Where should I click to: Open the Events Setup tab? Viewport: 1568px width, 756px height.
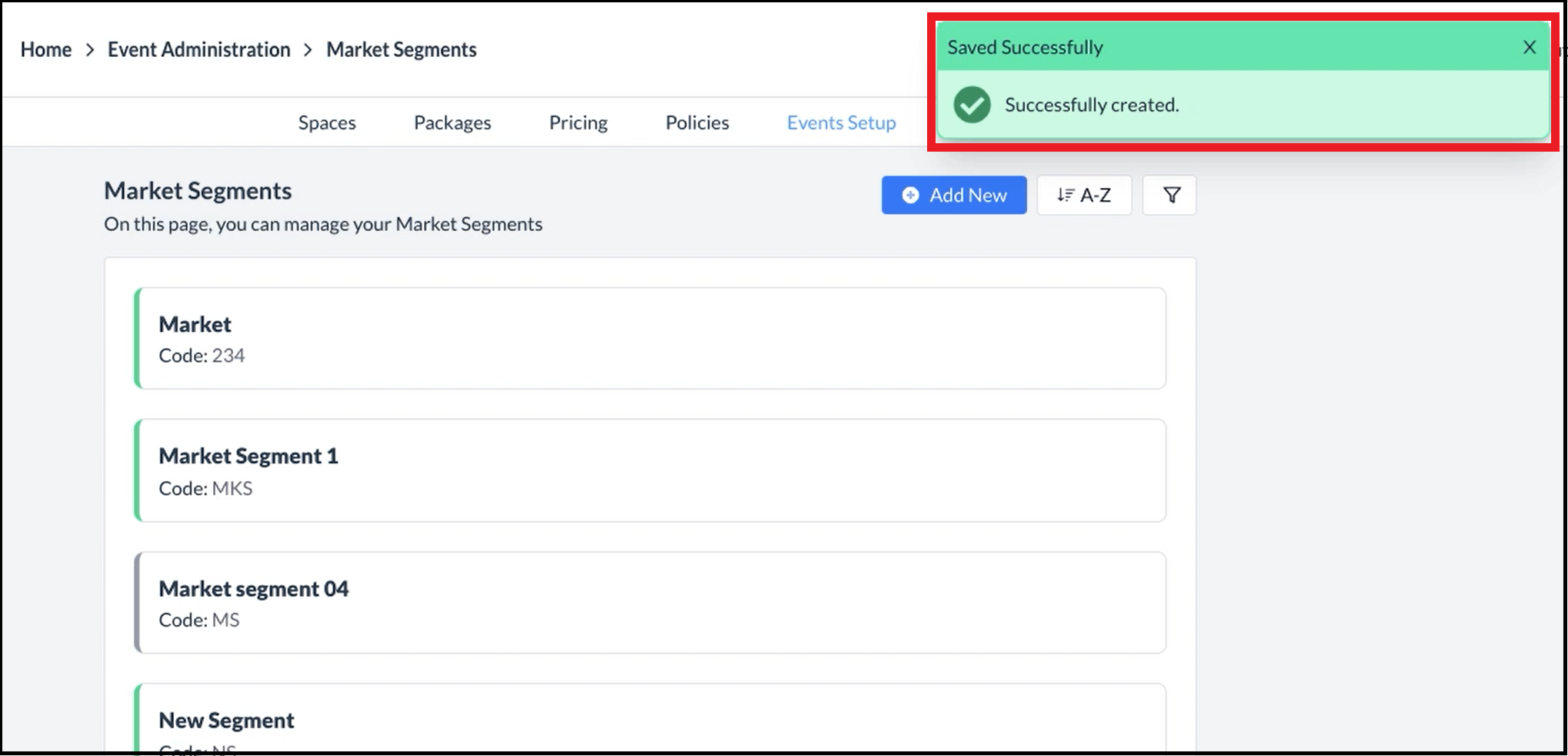pyautogui.click(x=841, y=123)
